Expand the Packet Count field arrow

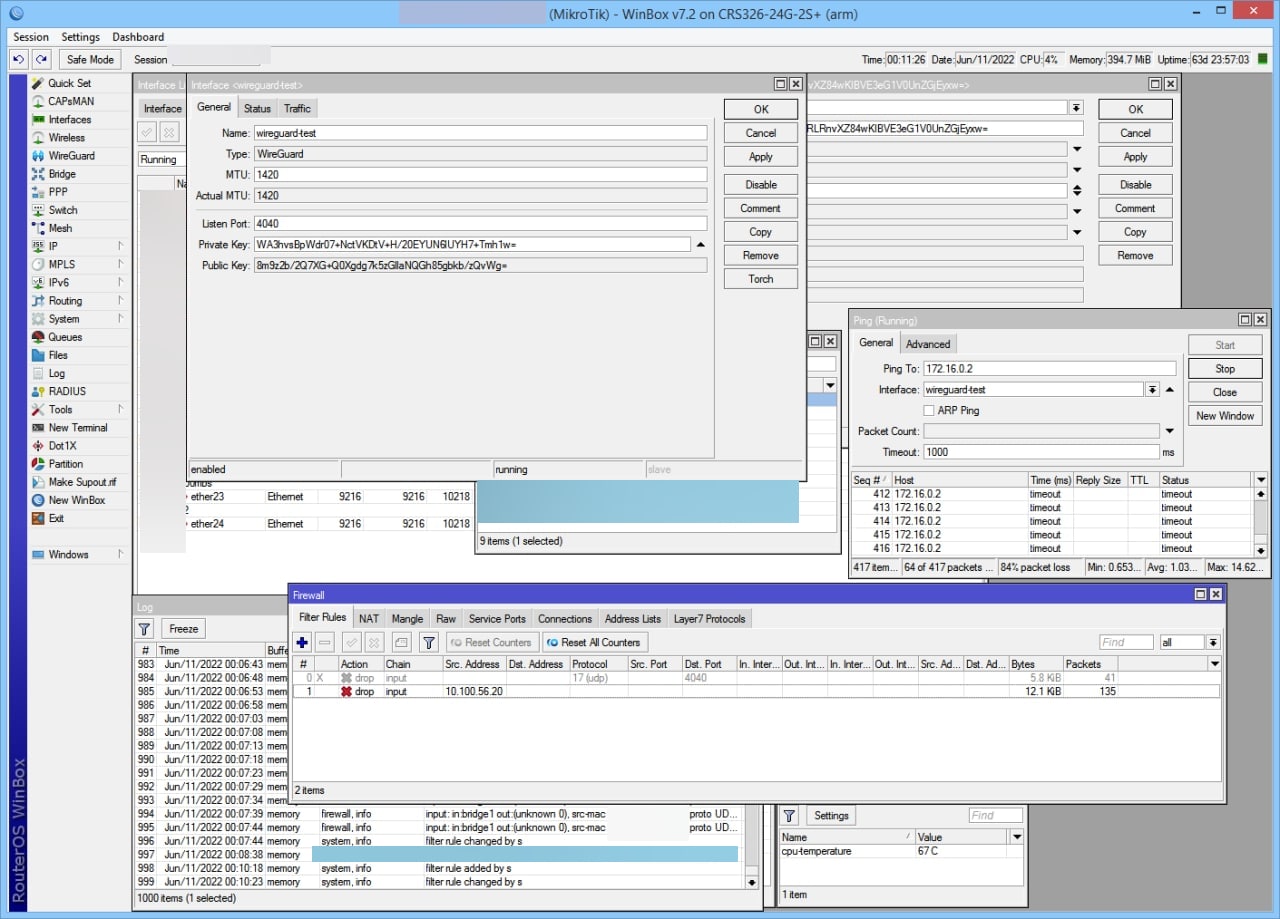pos(1169,431)
